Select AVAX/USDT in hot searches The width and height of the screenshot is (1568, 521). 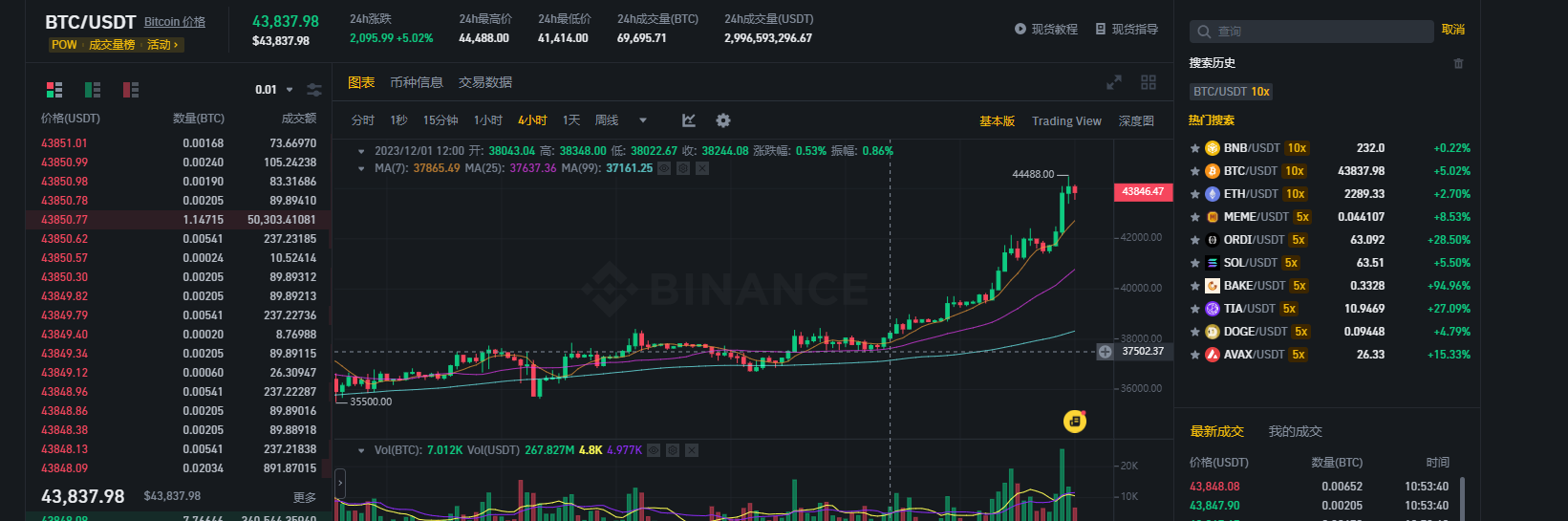[x=1329, y=355]
